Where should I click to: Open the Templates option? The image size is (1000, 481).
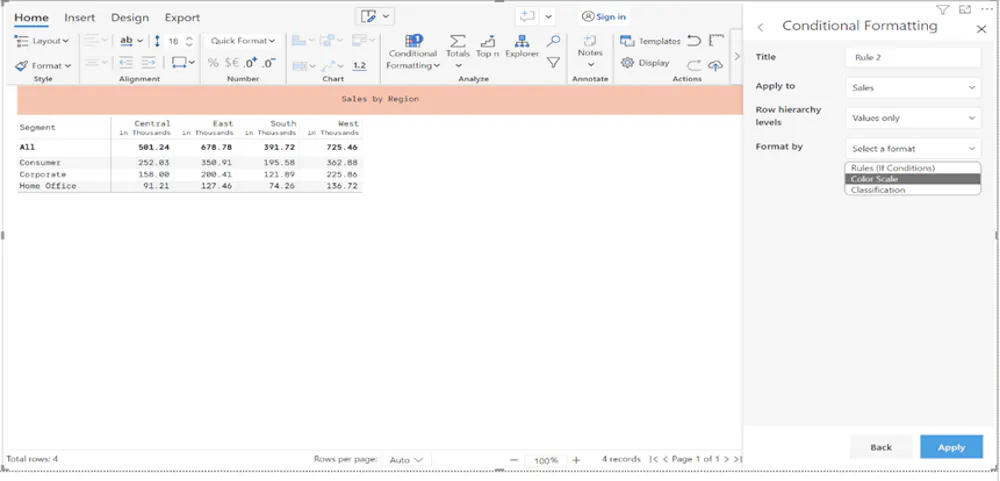coord(651,41)
